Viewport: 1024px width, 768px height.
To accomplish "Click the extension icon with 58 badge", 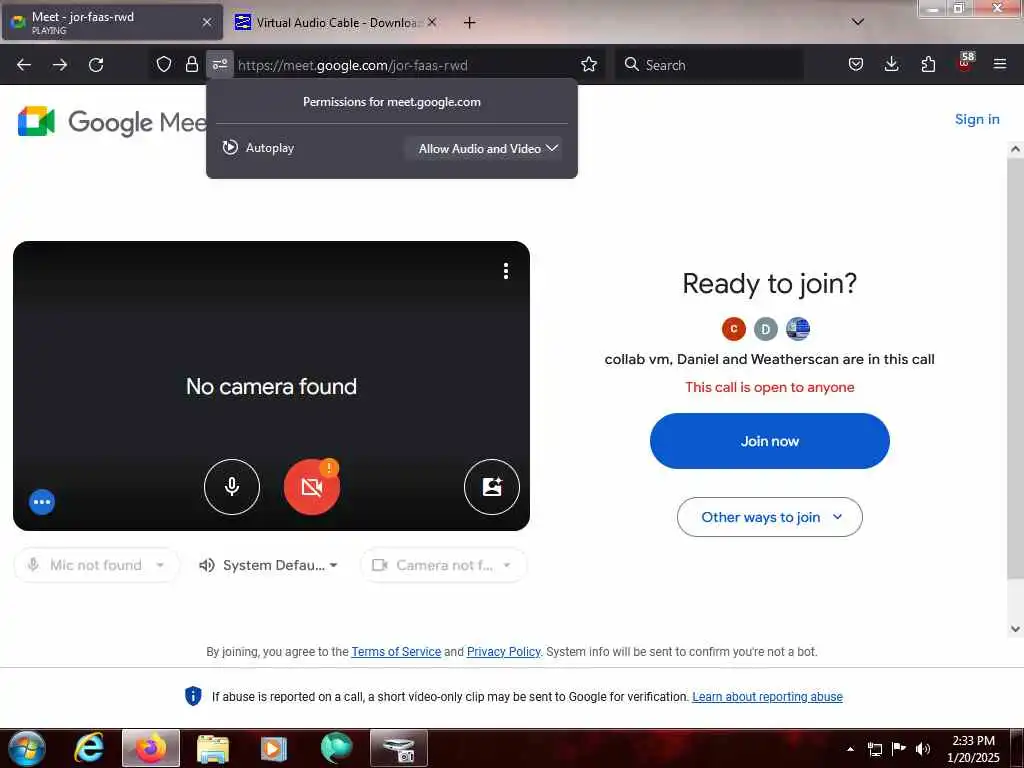I will point(965,63).
